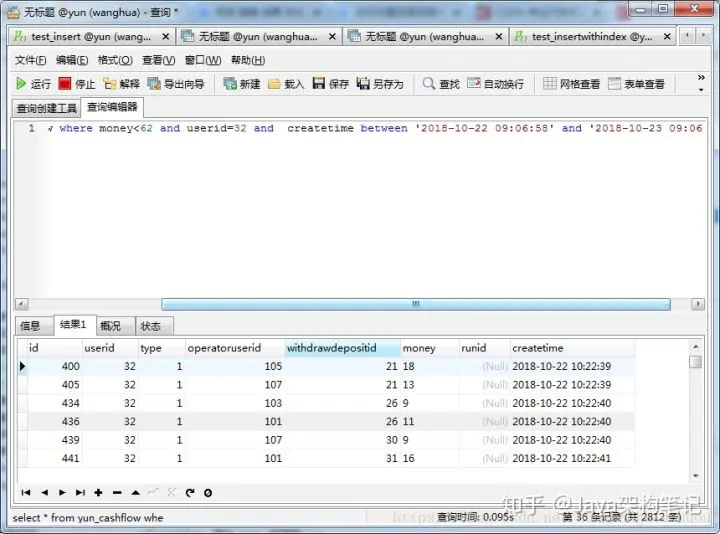Open the Find magnifier tool

click(441, 84)
